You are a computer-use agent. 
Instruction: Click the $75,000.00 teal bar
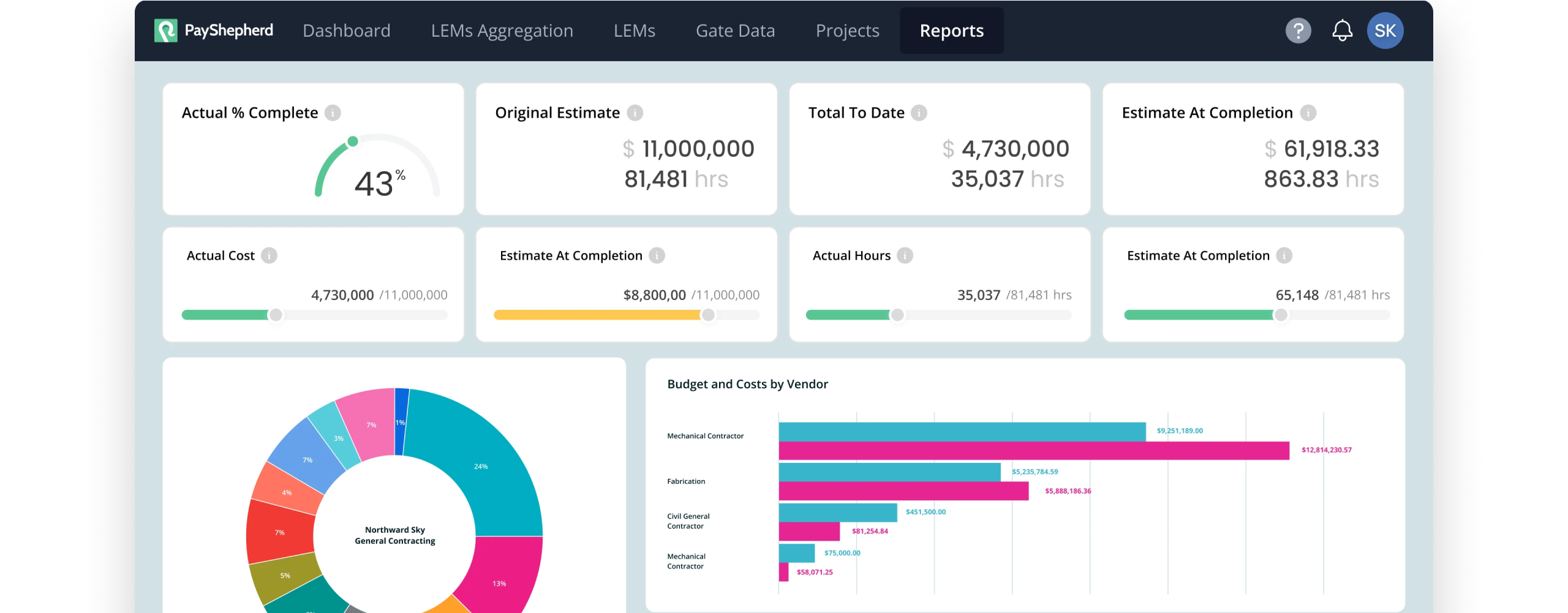pos(797,553)
